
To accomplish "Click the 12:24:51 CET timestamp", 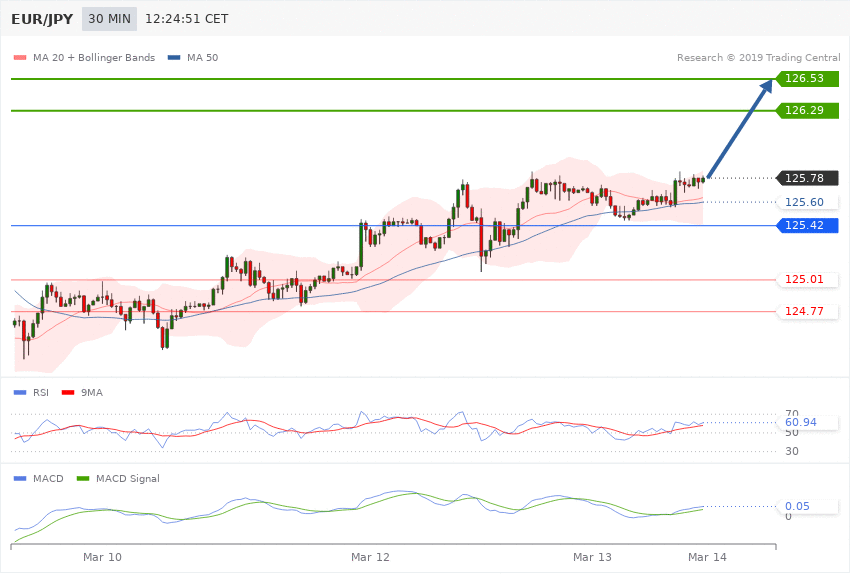I will (x=186, y=19).
